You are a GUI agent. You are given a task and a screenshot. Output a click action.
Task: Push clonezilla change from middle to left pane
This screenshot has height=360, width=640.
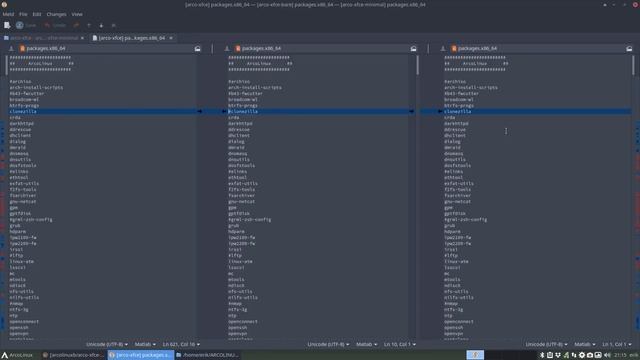pos(224,111)
